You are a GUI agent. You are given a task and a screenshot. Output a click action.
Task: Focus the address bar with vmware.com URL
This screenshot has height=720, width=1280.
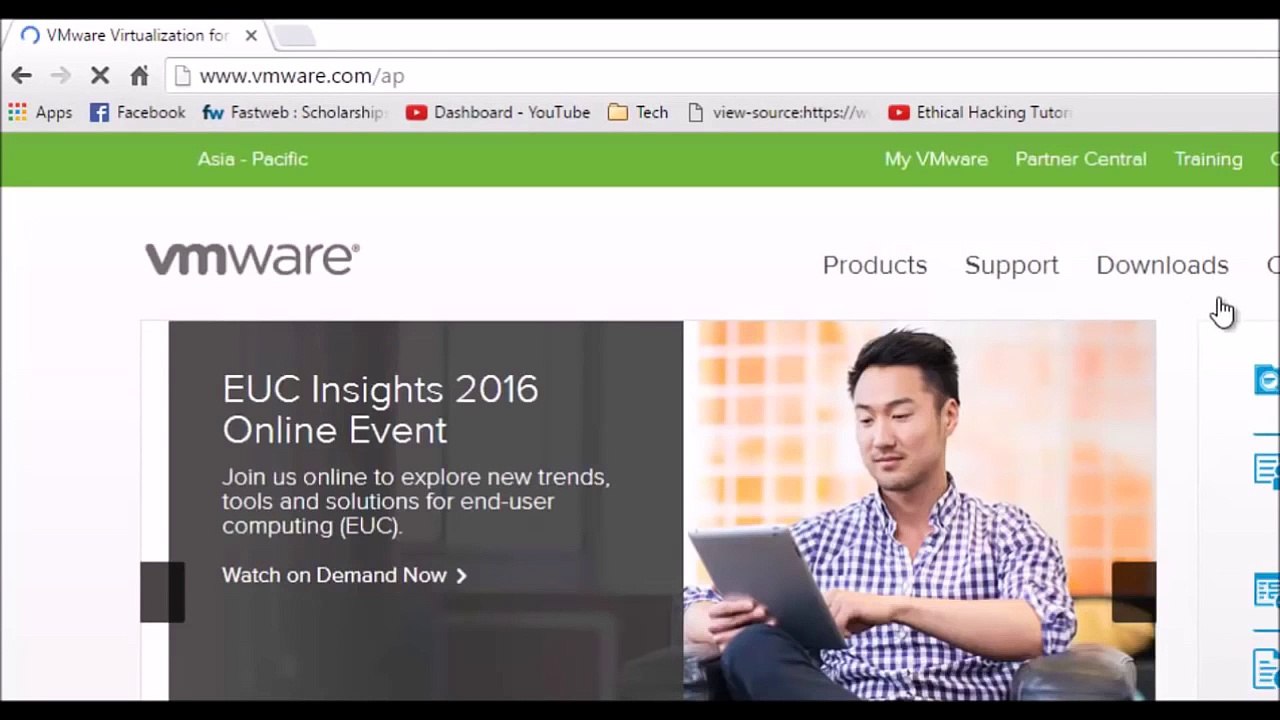point(720,76)
